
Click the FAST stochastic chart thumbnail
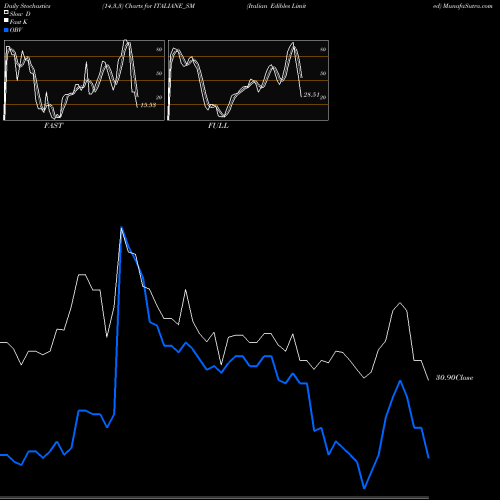84,80
